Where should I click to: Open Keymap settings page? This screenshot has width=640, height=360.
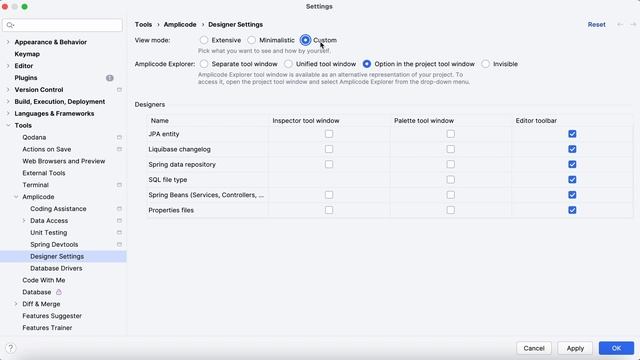pos(27,54)
